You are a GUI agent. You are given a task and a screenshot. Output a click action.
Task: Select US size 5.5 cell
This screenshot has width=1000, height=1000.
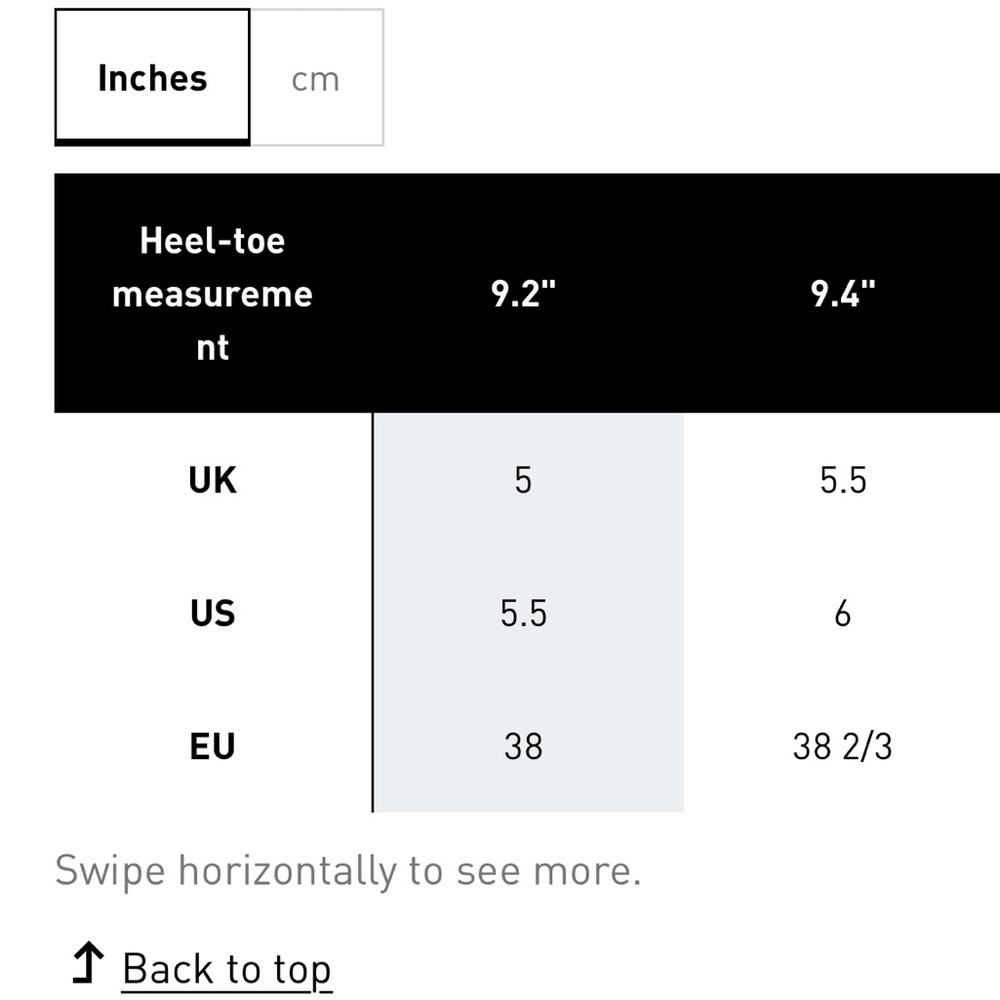tap(528, 613)
